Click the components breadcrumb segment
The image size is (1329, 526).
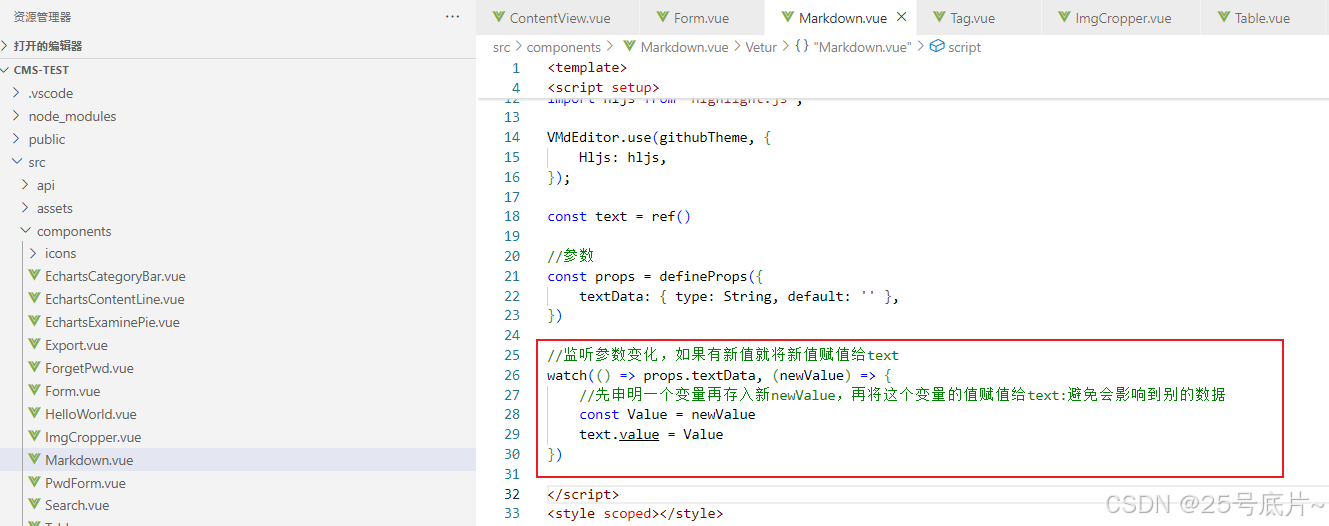564,47
